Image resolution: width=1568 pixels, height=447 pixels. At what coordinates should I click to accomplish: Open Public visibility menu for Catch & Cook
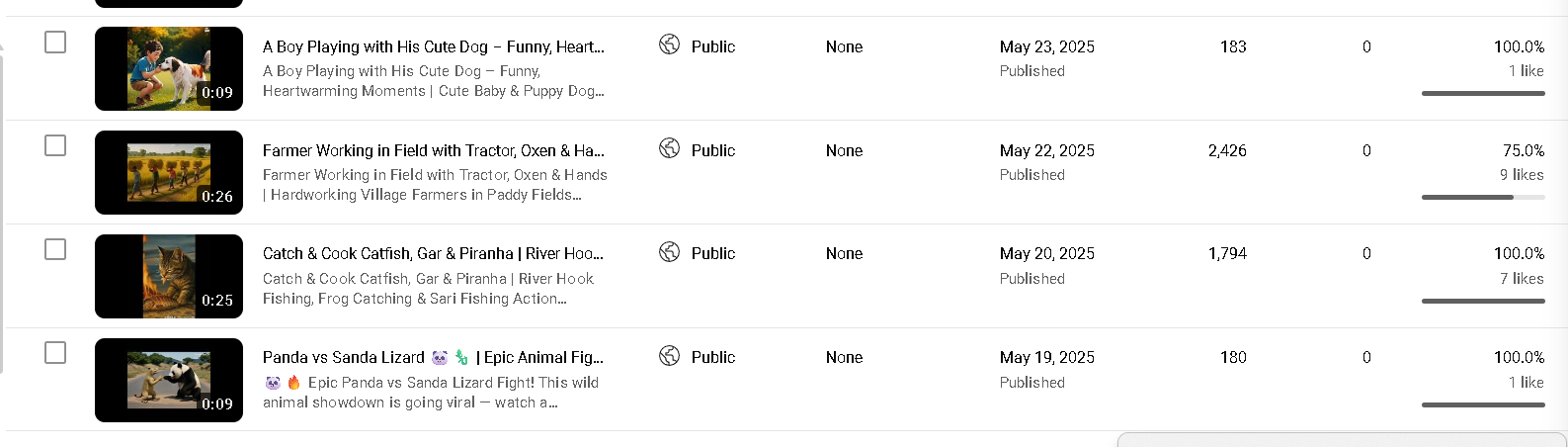[712, 253]
